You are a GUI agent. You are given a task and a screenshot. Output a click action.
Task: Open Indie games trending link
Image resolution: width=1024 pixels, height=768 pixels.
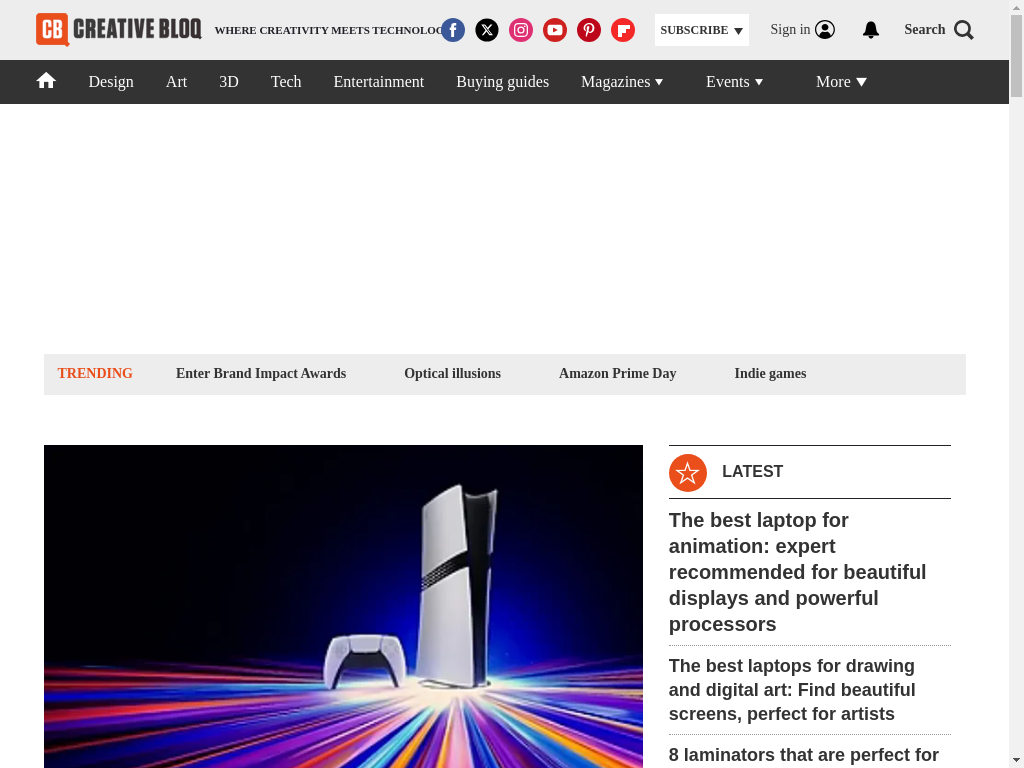(x=771, y=374)
